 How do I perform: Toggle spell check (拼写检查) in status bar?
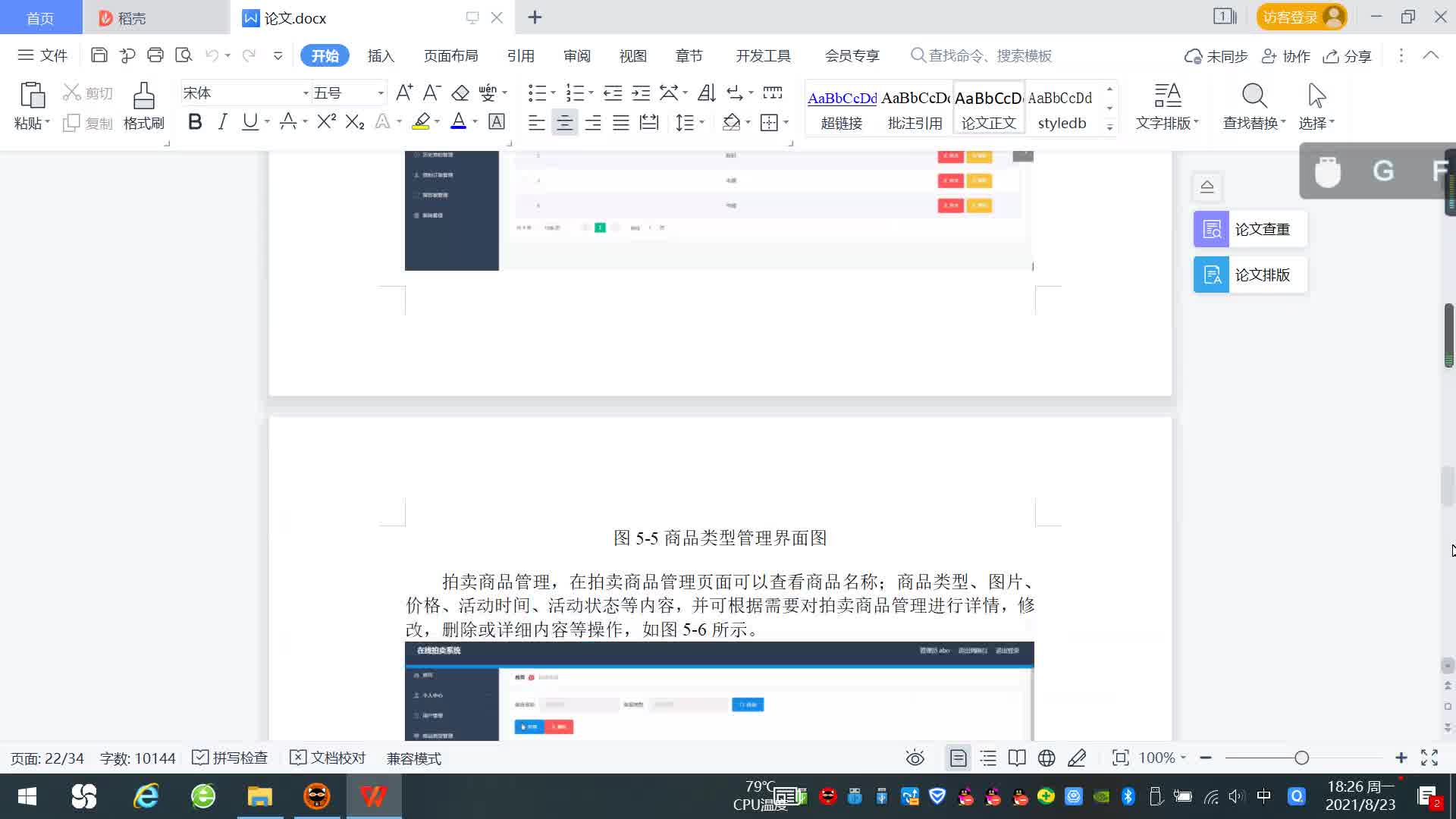[230, 758]
